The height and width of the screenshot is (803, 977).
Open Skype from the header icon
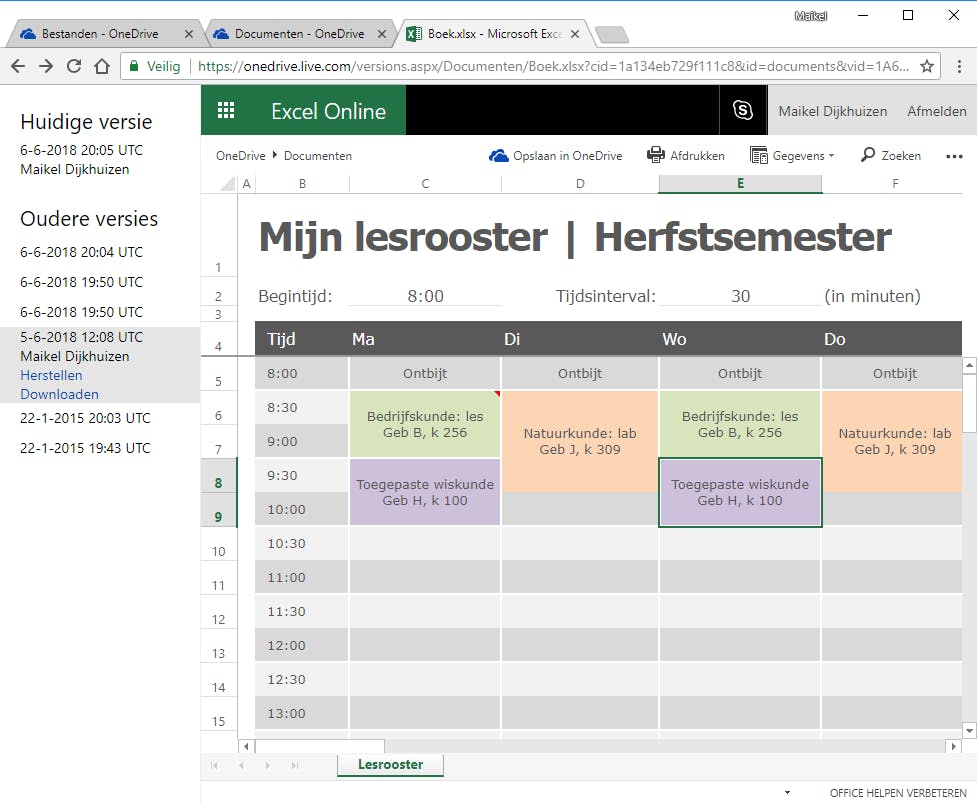743,110
